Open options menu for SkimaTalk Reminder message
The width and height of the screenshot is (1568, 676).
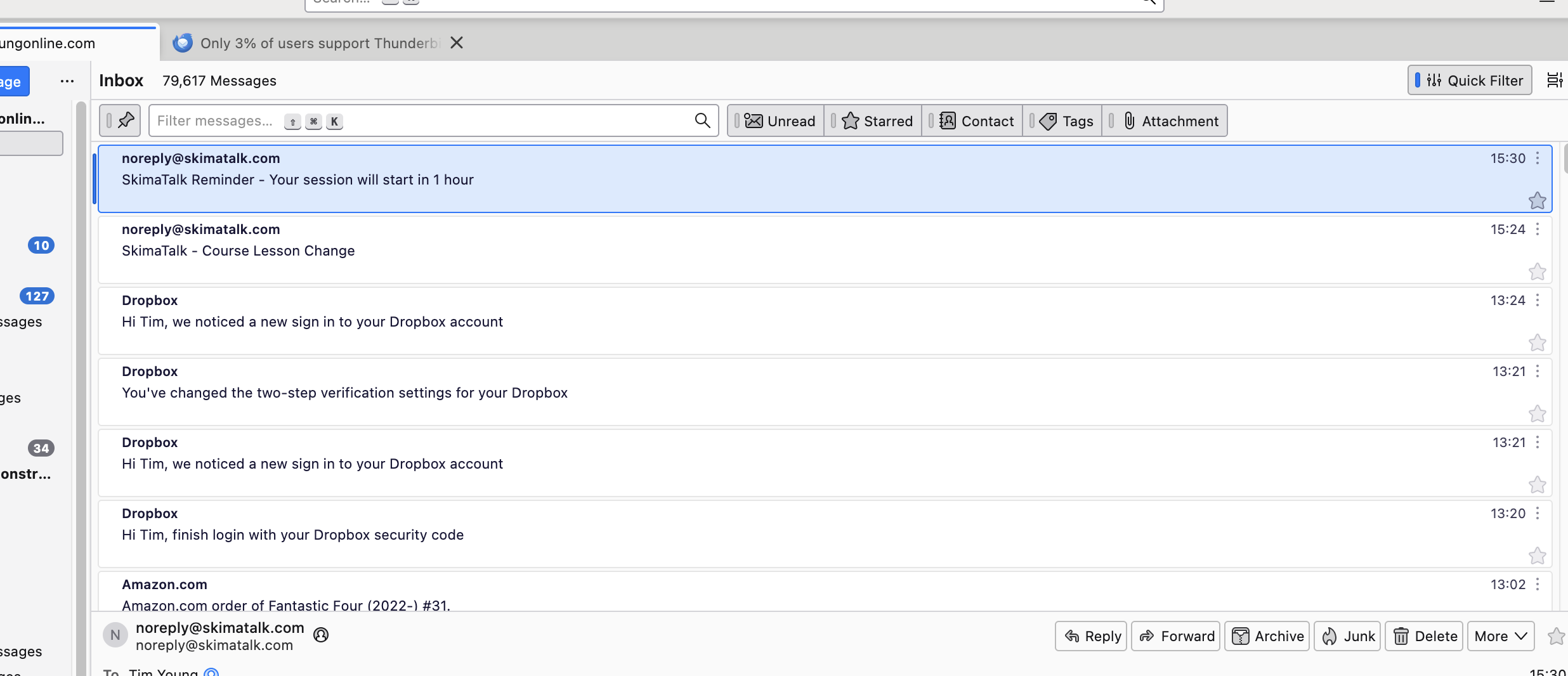pyautogui.click(x=1538, y=158)
